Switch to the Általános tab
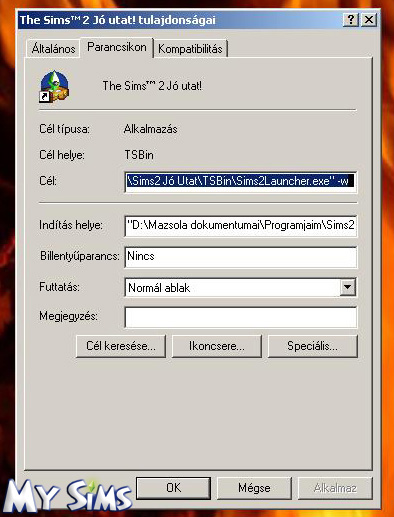 click(53, 48)
